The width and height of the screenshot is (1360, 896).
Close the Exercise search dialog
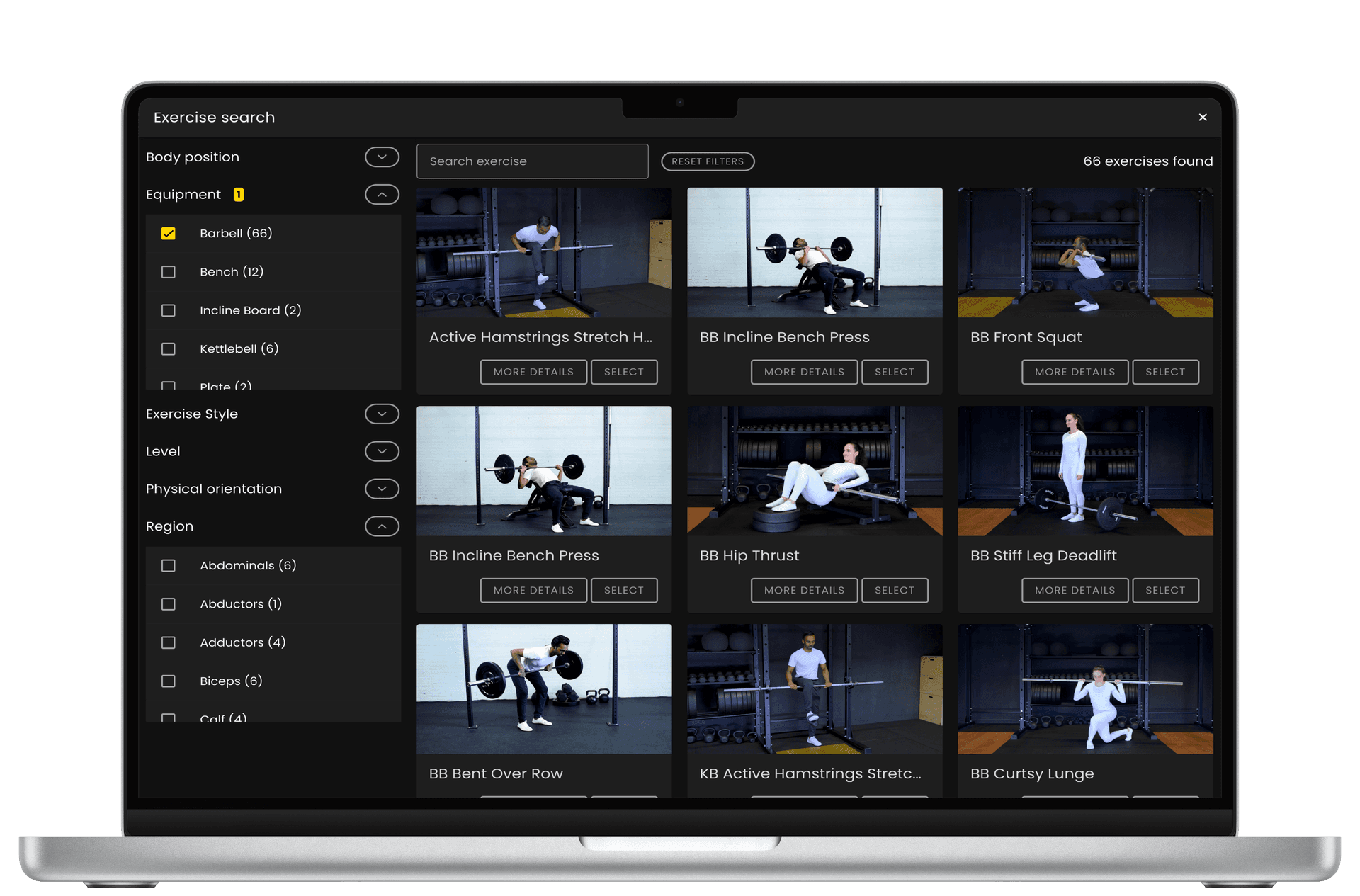pyautogui.click(x=1202, y=118)
